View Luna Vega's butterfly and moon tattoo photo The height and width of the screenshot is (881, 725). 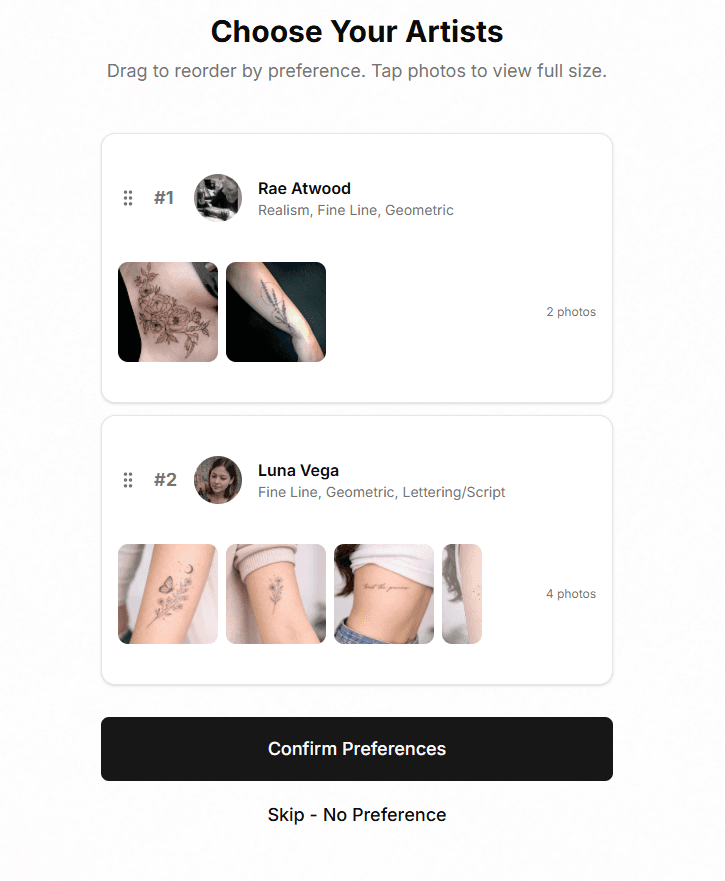pyautogui.click(x=168, y=594)
